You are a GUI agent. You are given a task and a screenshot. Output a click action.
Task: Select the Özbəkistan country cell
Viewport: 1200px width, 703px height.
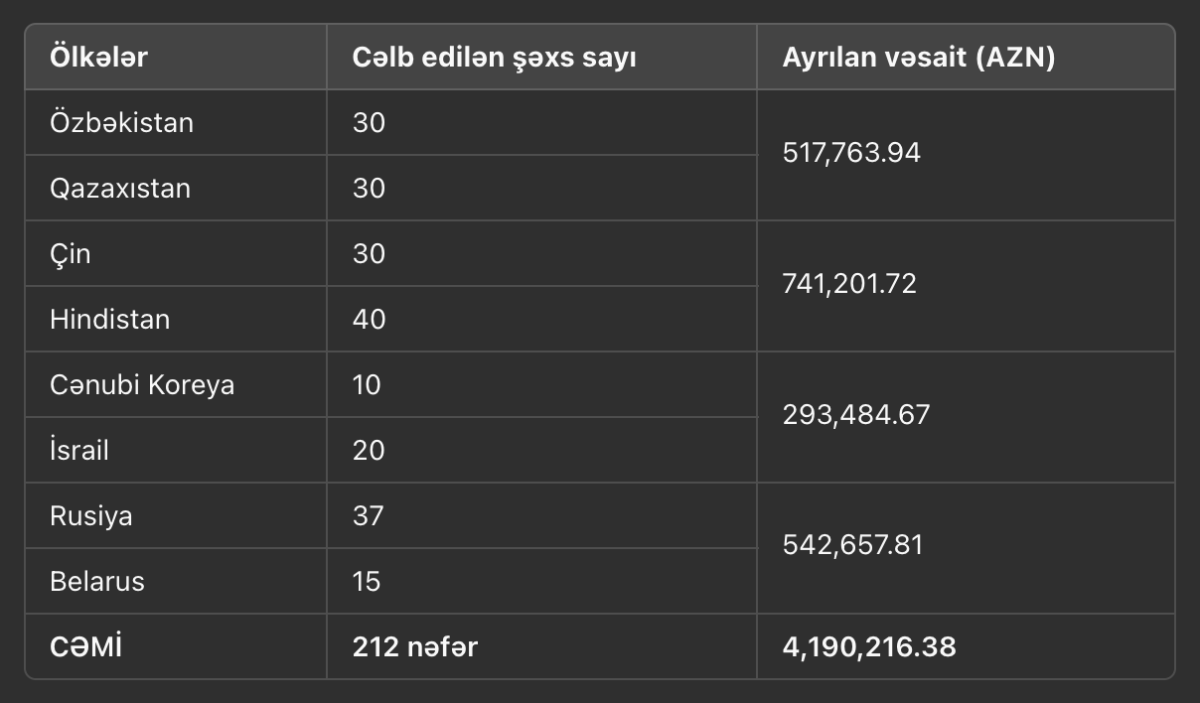click(x=122, y=123)
